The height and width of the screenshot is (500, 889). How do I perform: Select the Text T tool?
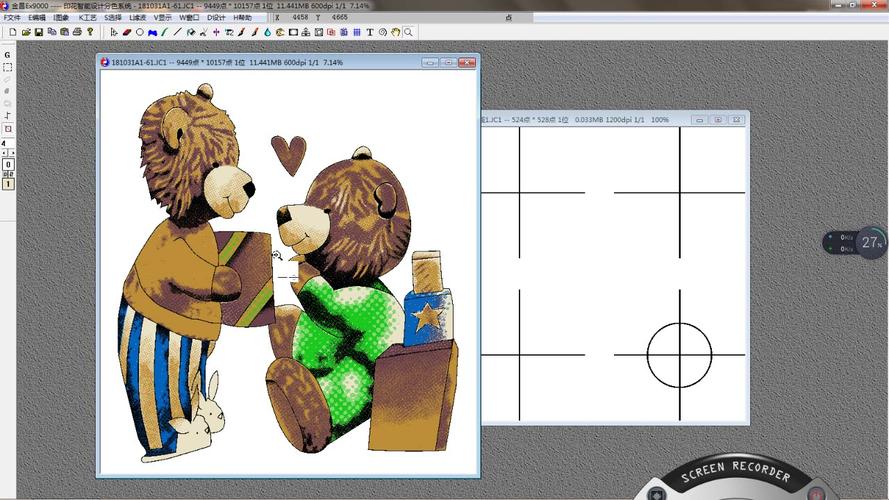click(x=370, y=32)
